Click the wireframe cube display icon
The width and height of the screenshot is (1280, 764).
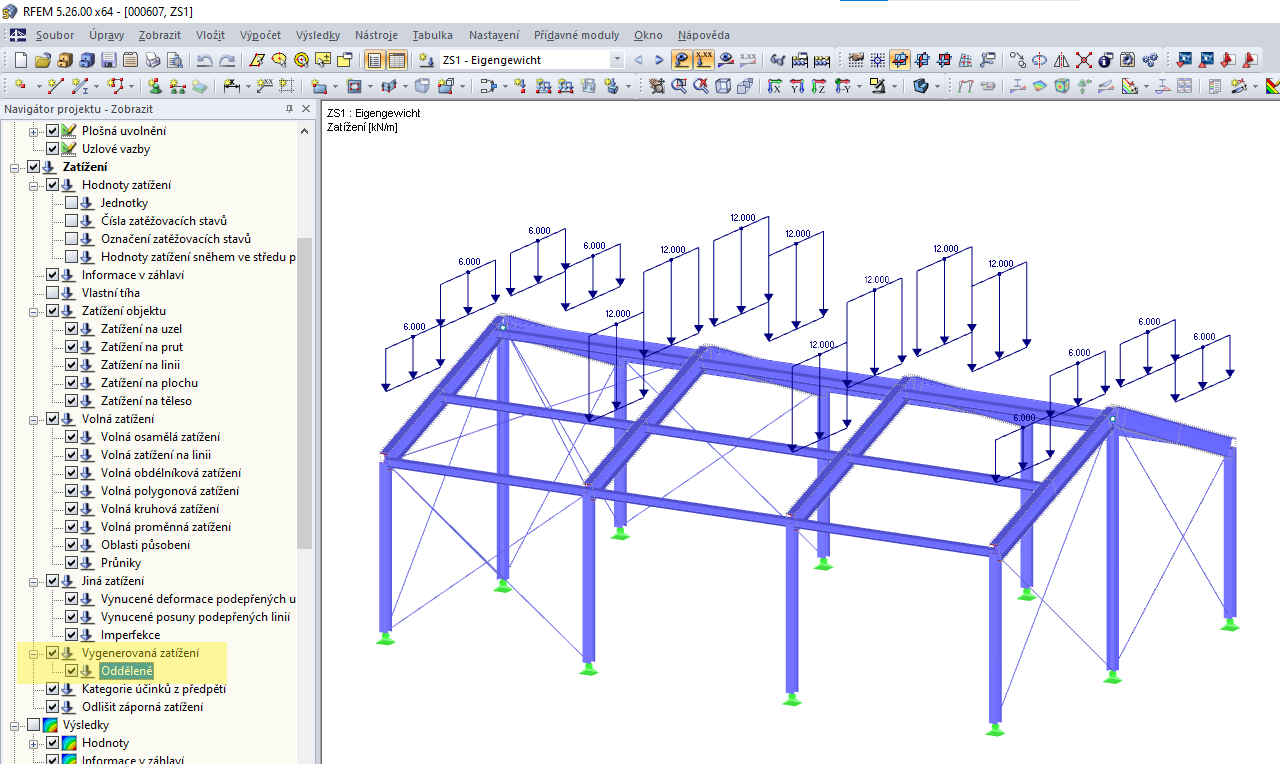[x=723, y=86]
